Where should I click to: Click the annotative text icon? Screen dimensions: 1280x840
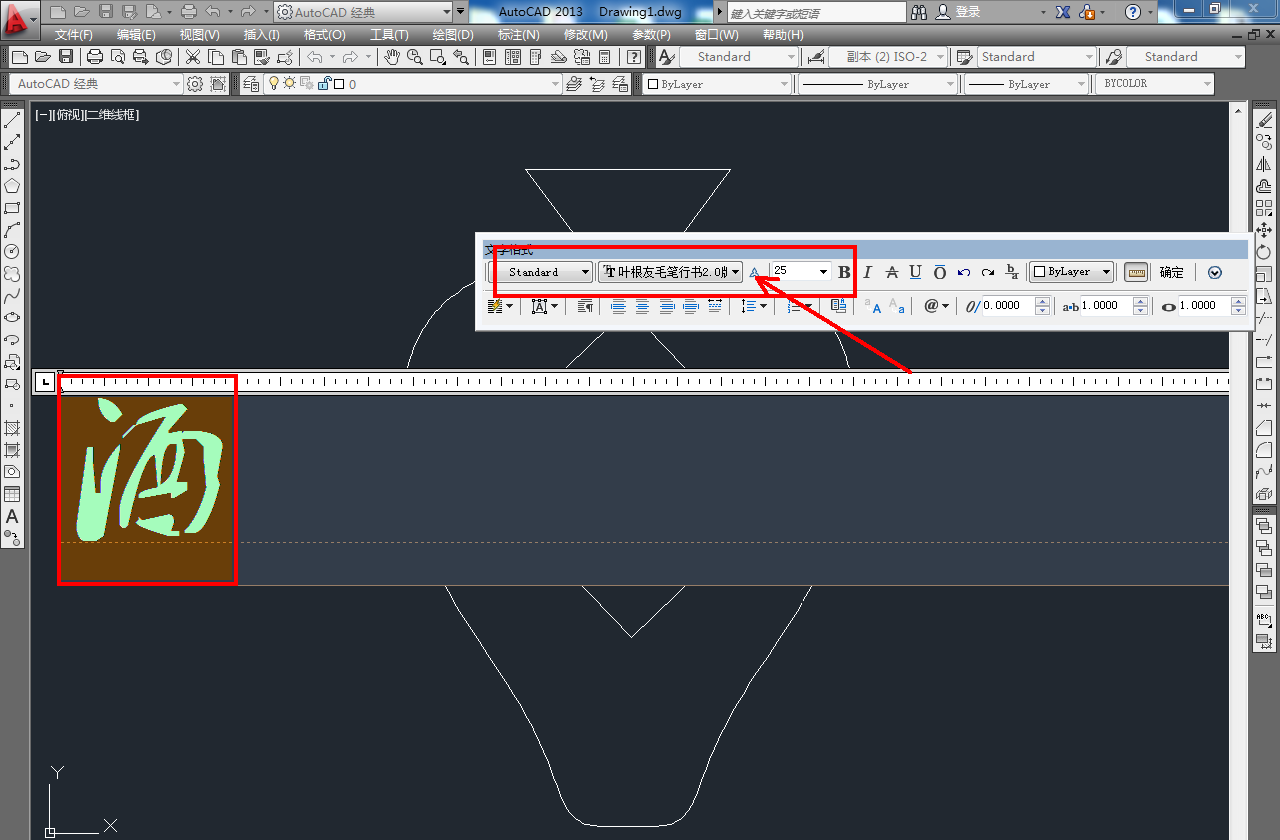[755, 272]
